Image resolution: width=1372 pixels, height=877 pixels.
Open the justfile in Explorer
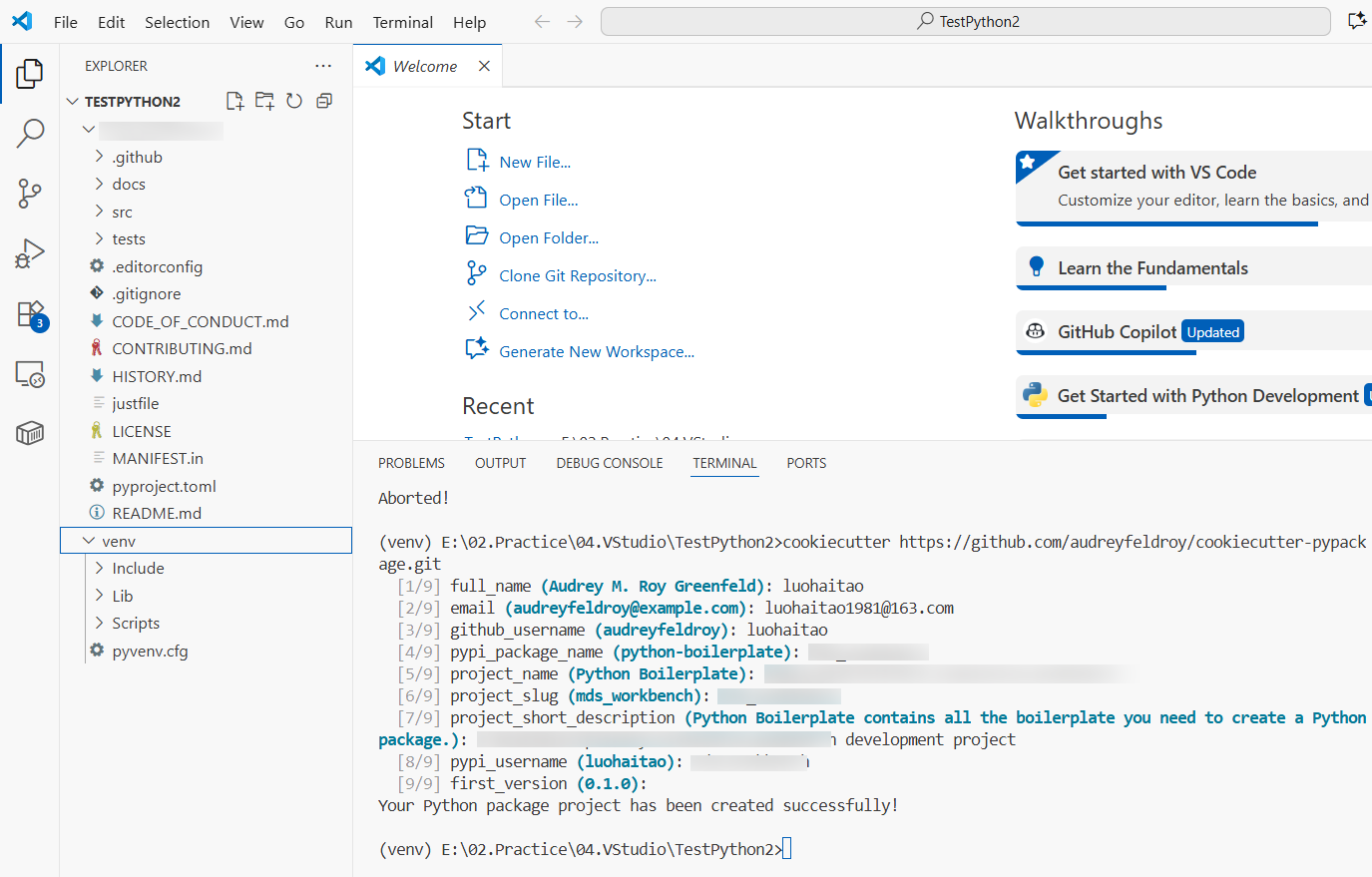[207, 403]
